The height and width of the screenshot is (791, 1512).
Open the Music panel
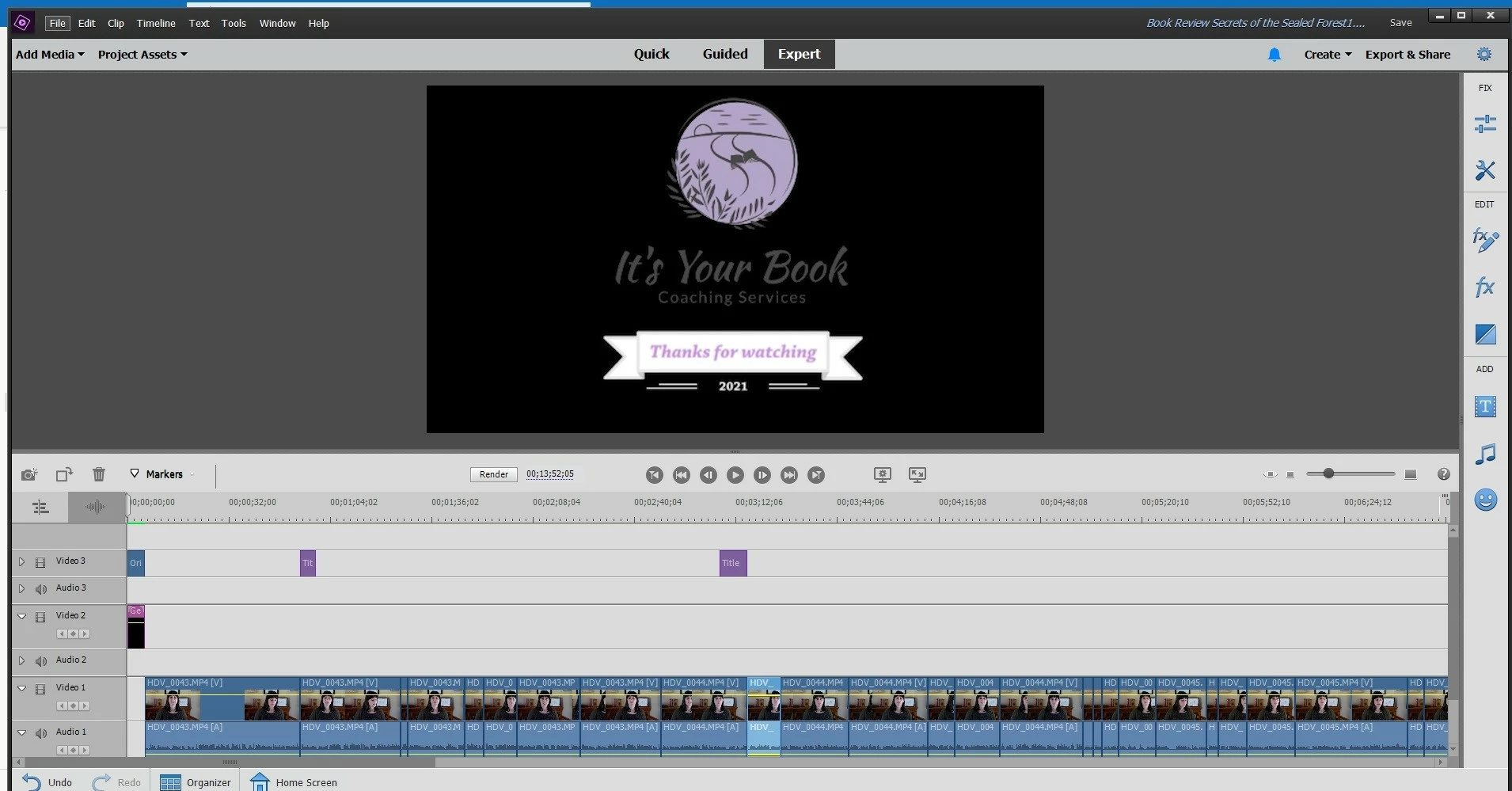[1485, 454]
